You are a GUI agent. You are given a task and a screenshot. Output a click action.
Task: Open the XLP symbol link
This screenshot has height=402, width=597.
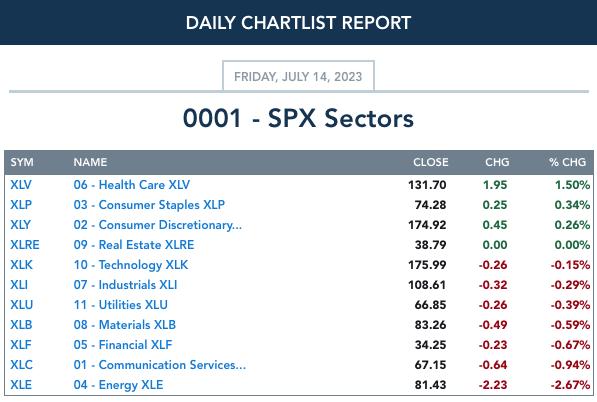coord(21,204)
